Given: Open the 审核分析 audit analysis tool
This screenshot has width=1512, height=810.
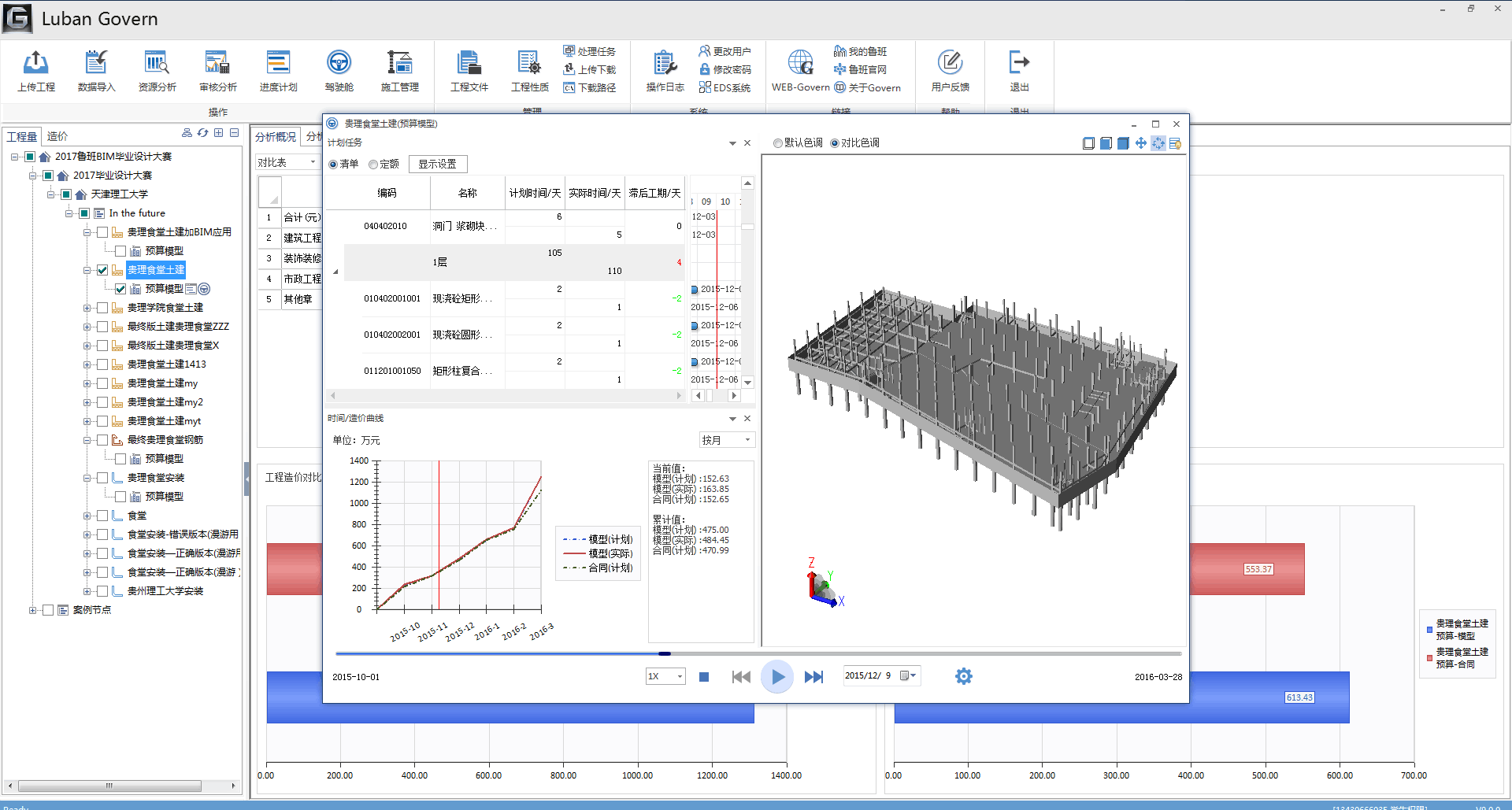Looking at the screenshot, I should [217, 71].
